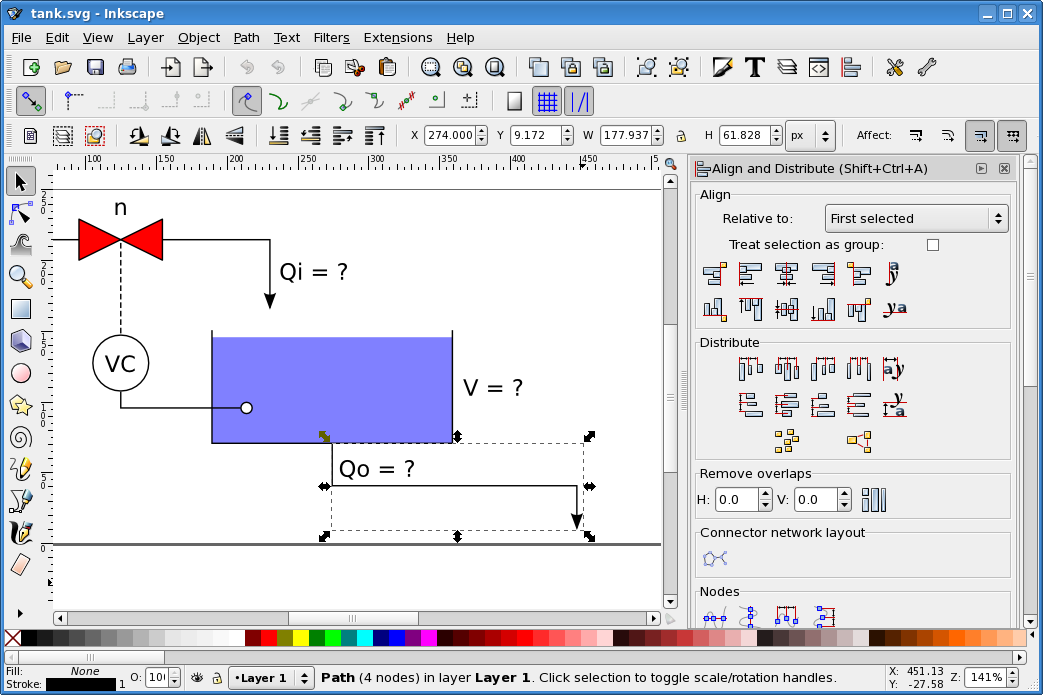Select the Zoom magnifier tool
Image resolution: width=1043 pixels, height=695 pixels.
(21, 277)
